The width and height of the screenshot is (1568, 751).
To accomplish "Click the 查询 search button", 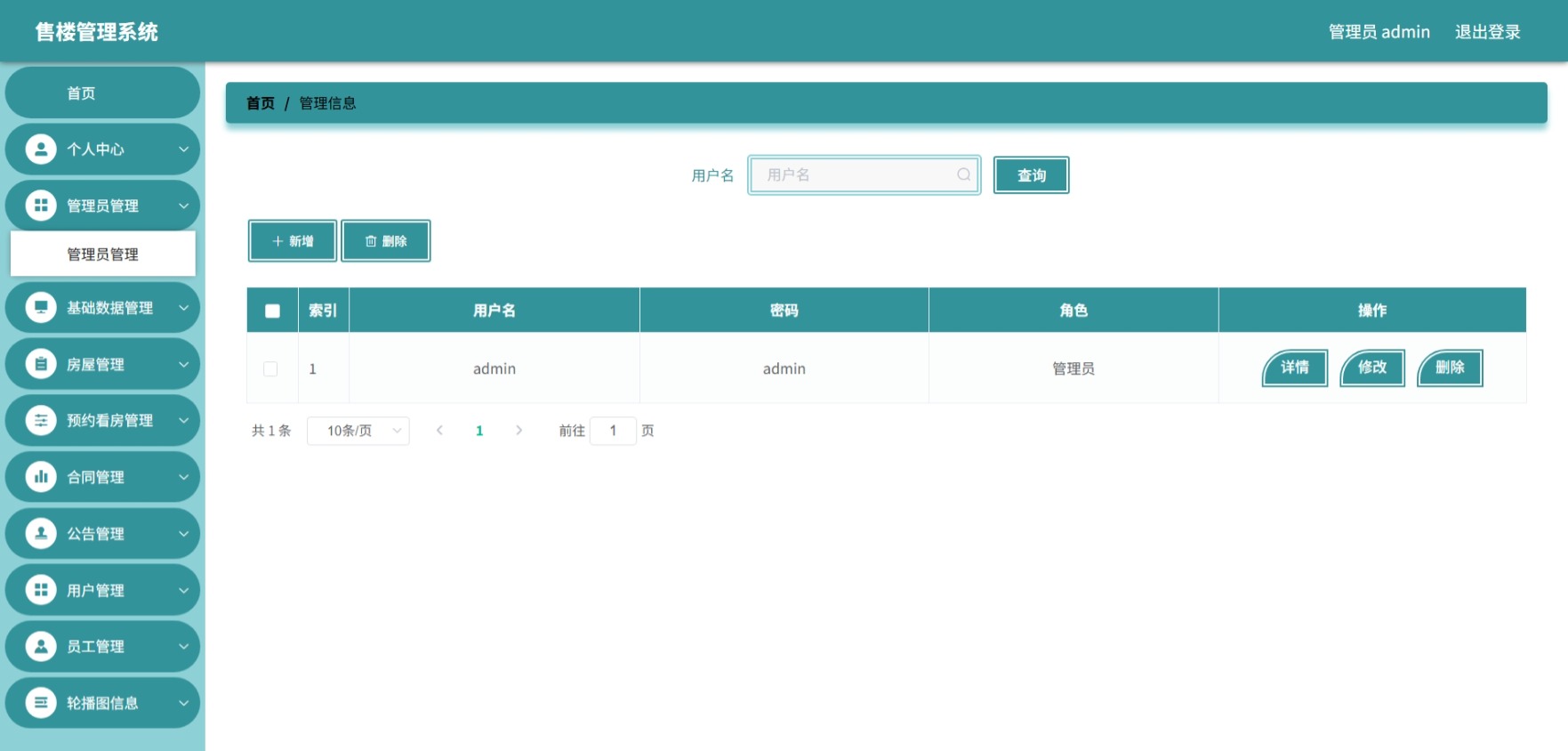I will coord(1031,175).
